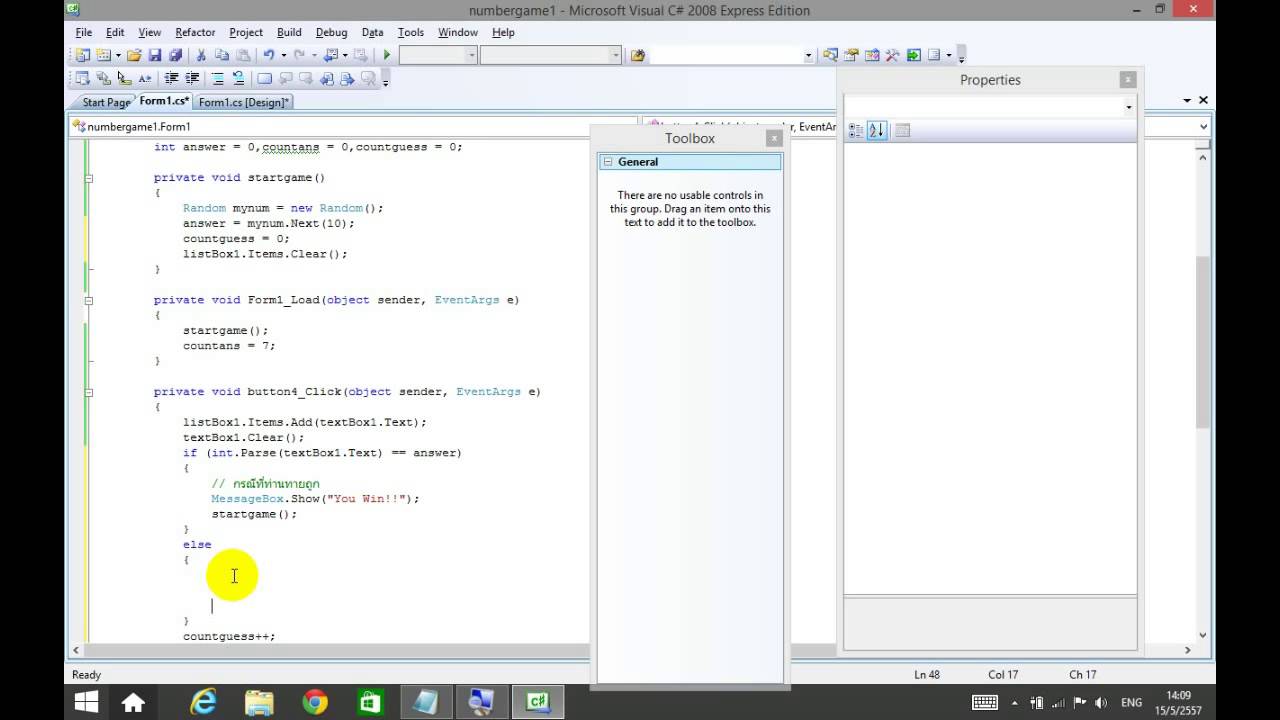The image size is (1280, 720).
Task: Click the Open File folder icon
Action: (x=133, y=55)
